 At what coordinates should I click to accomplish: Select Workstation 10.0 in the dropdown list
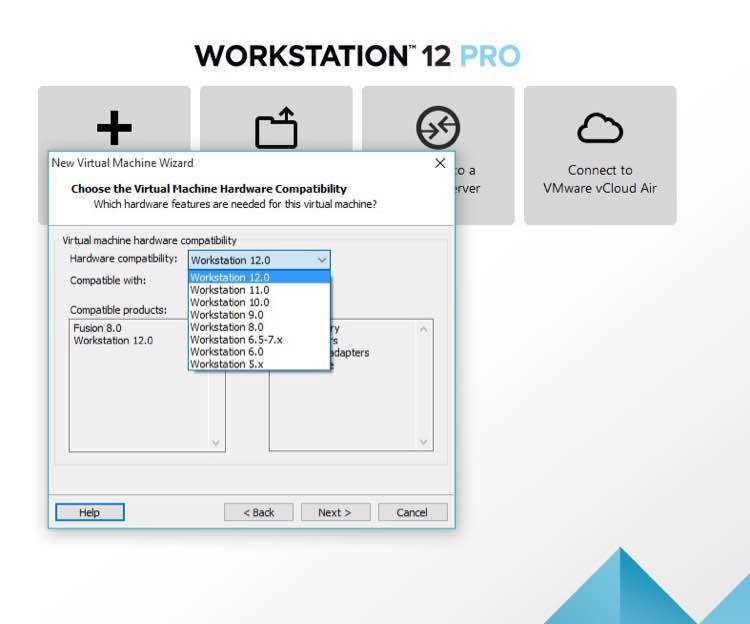259,302
